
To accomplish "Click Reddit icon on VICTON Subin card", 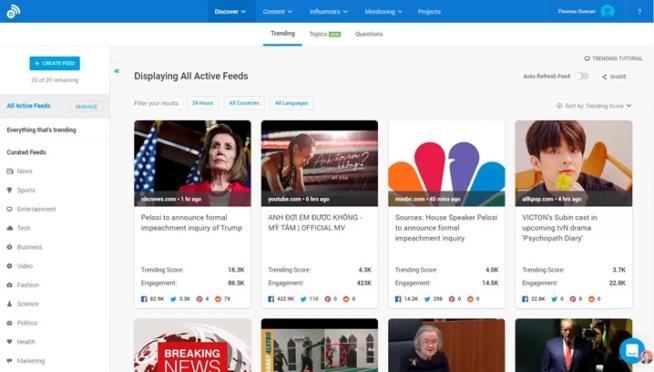I will tap(591, 299).
